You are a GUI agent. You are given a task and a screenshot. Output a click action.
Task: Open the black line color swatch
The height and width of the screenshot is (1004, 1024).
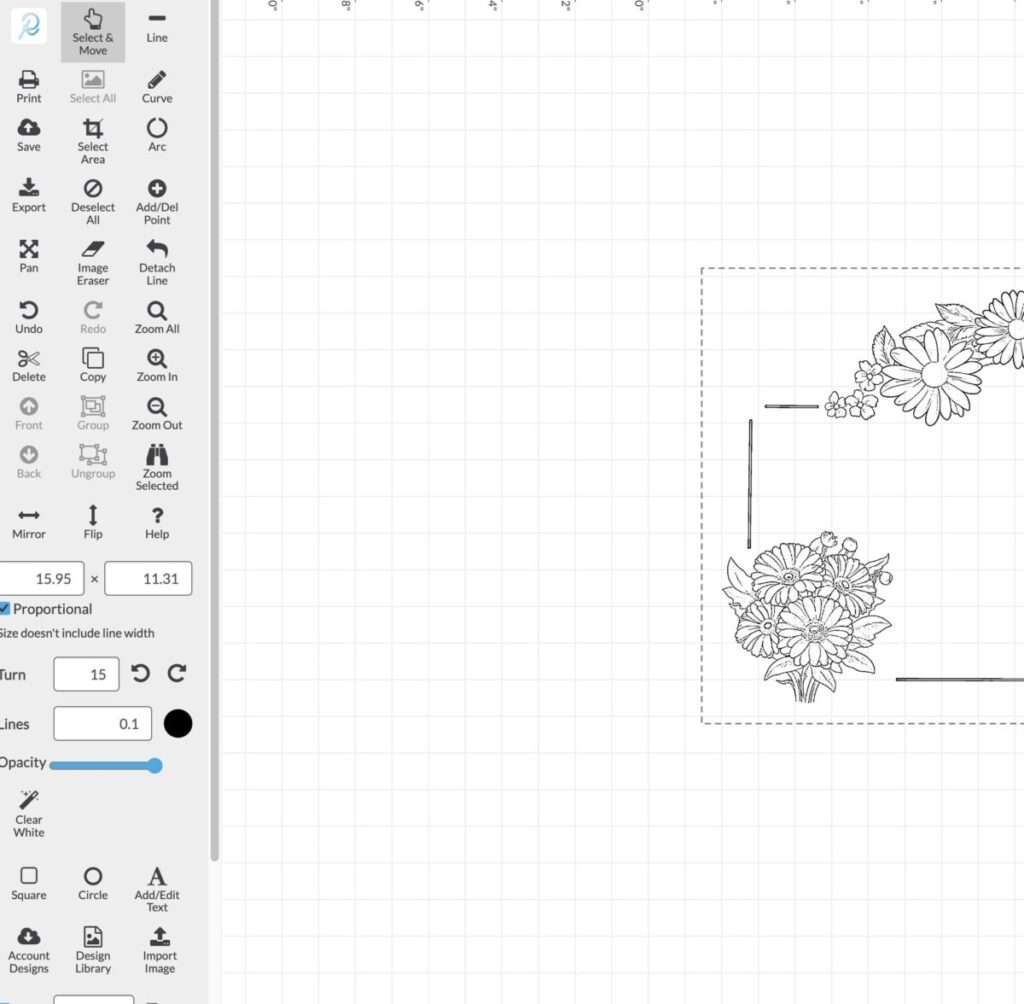(178, 724)
